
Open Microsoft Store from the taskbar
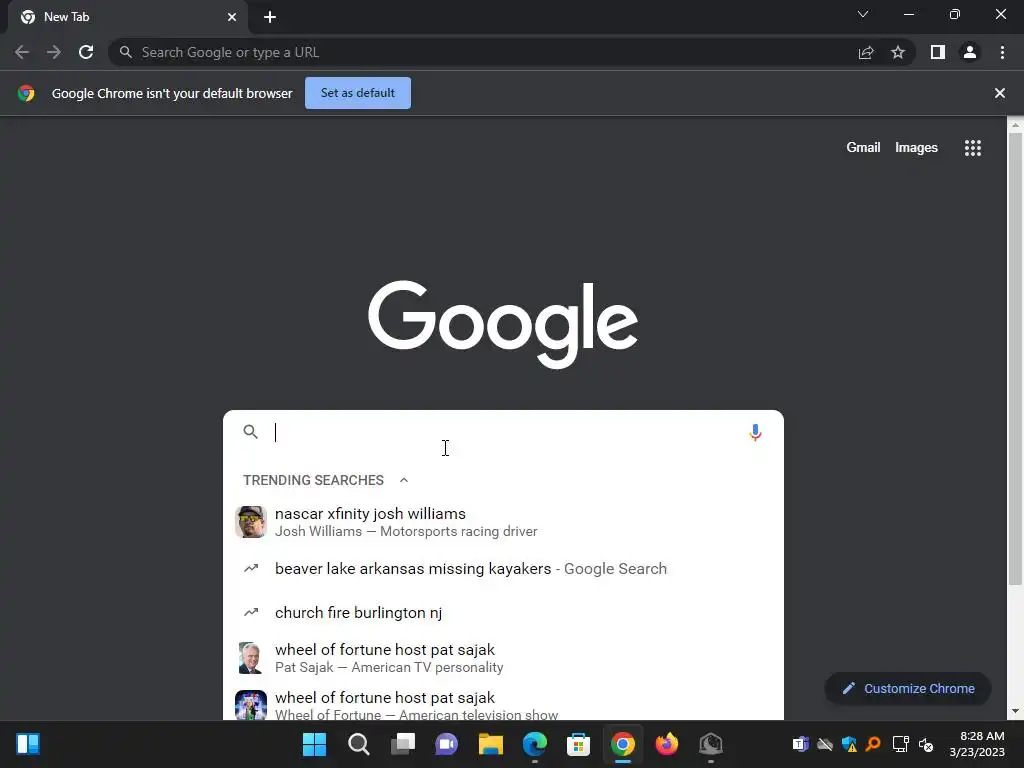click(x=579, y=744)
